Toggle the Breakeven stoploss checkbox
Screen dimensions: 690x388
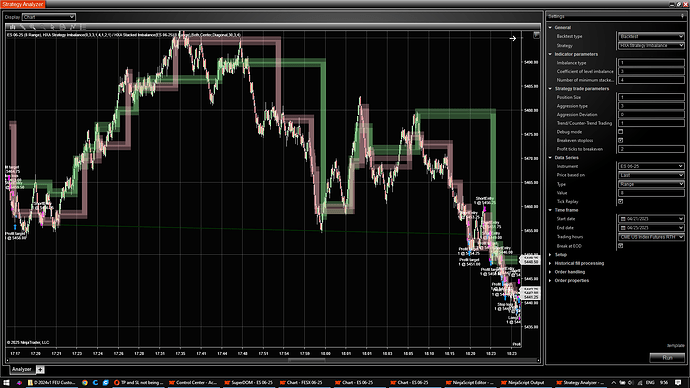tap(620, 140)
